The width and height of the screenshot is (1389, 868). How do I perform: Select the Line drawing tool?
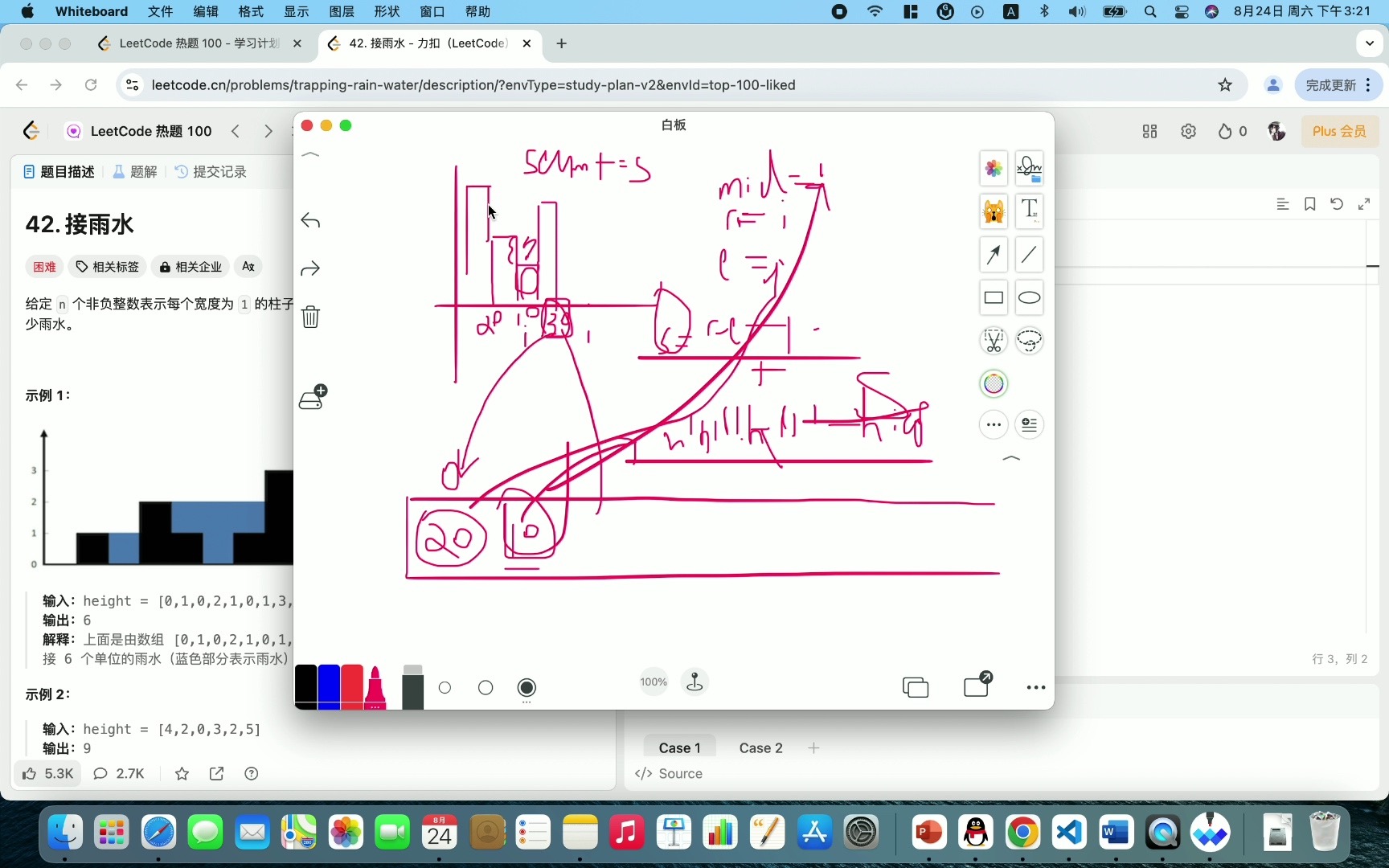tap(1030, 255)
